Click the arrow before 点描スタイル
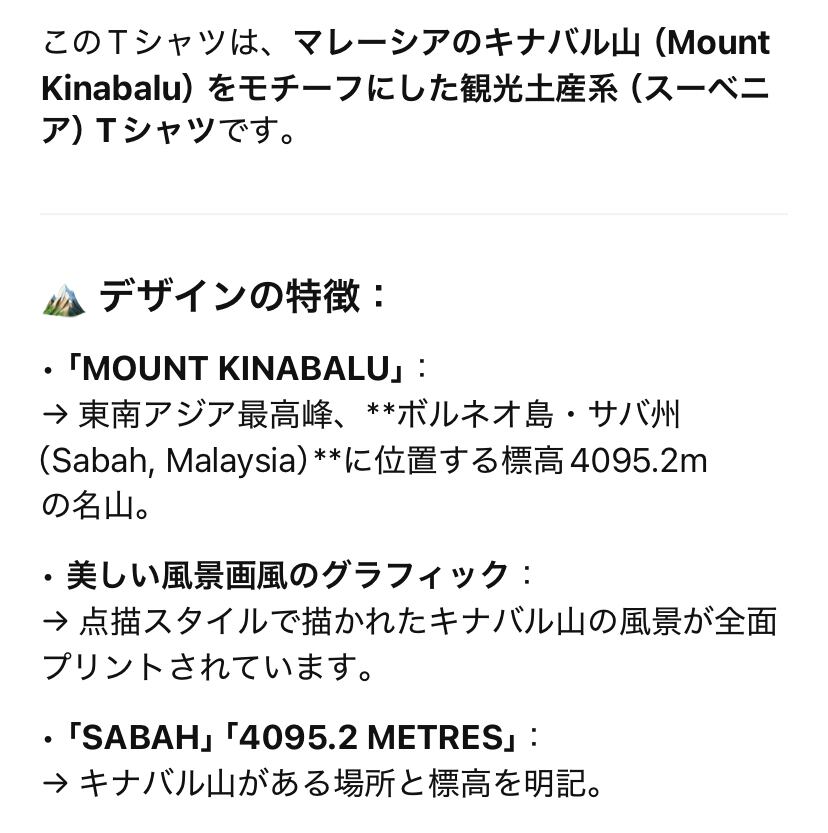The height and width of the screenshot is (833, 828). [55, 621]
